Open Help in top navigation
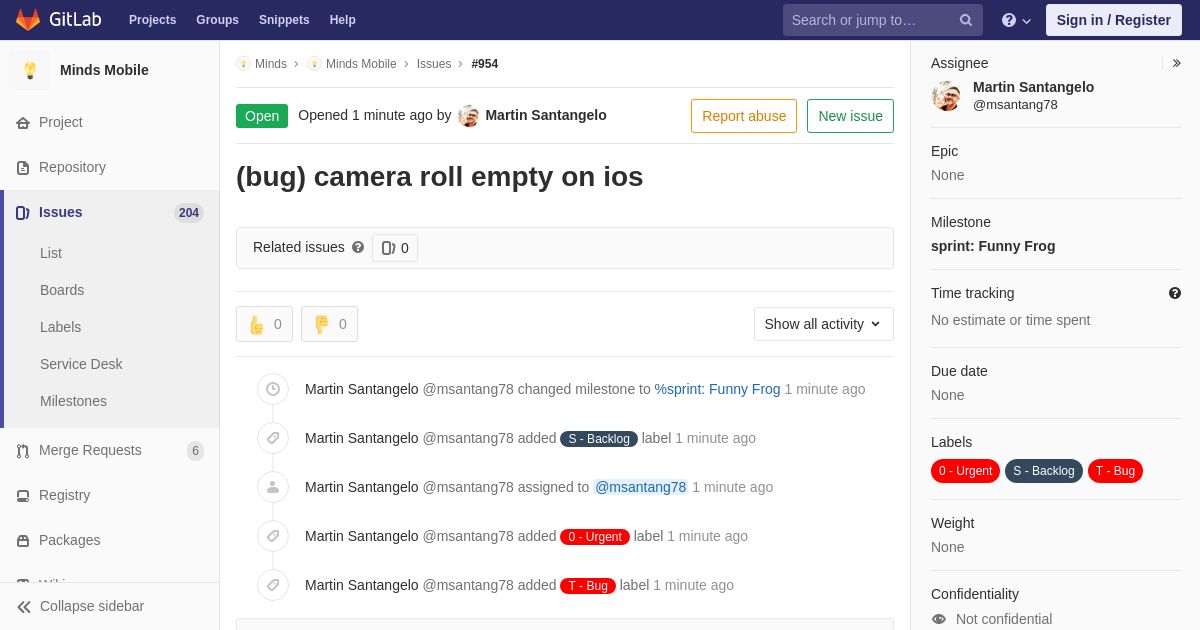The image size is (1200, 630). point(343,20)
